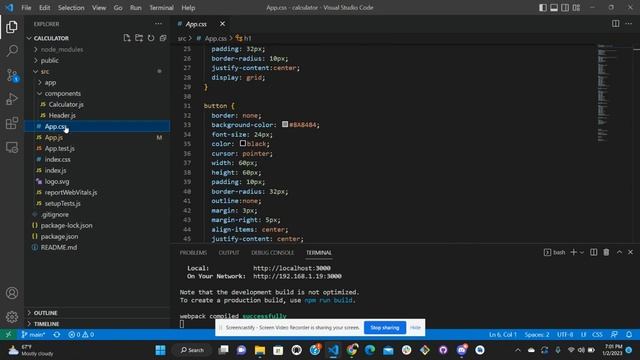Open the localhost:3000 link in terminal
Image resolution: width=640 pixels, height=360 pixels.
(x=292, y=268)
